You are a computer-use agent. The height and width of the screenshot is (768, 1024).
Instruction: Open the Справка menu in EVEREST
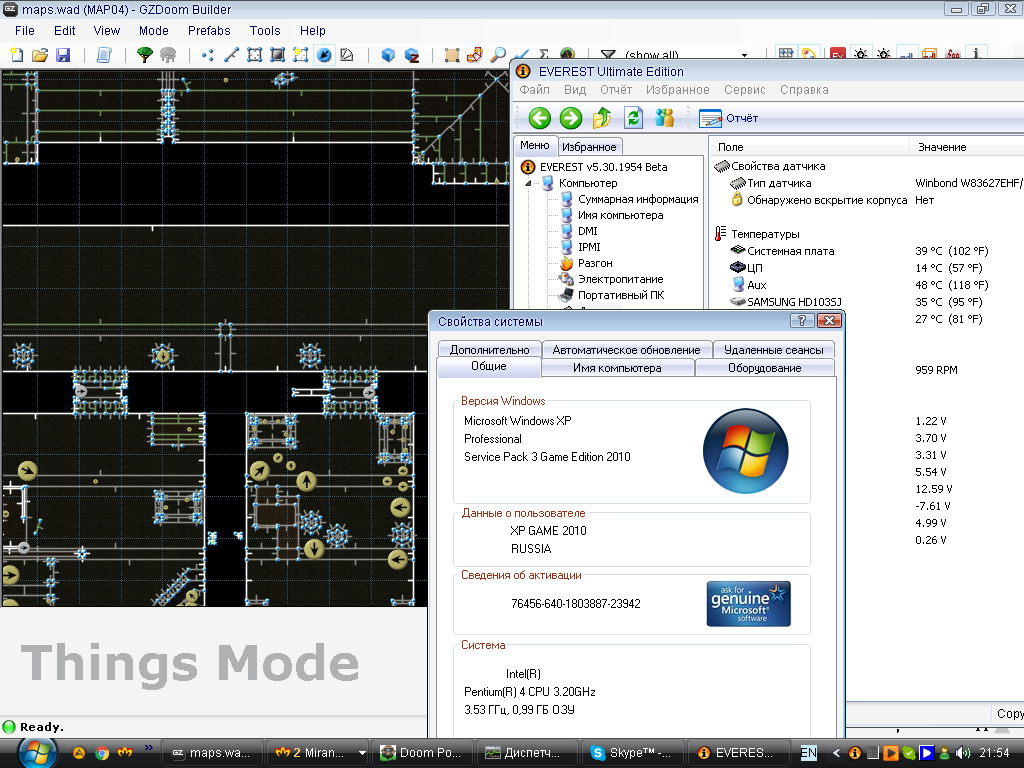(804, 90)
